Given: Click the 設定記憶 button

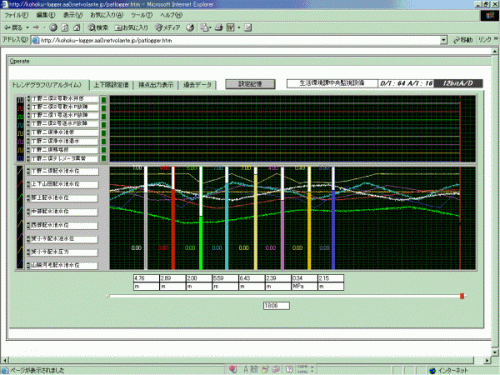Looking at the screenshot, I should tap(250, 84).
